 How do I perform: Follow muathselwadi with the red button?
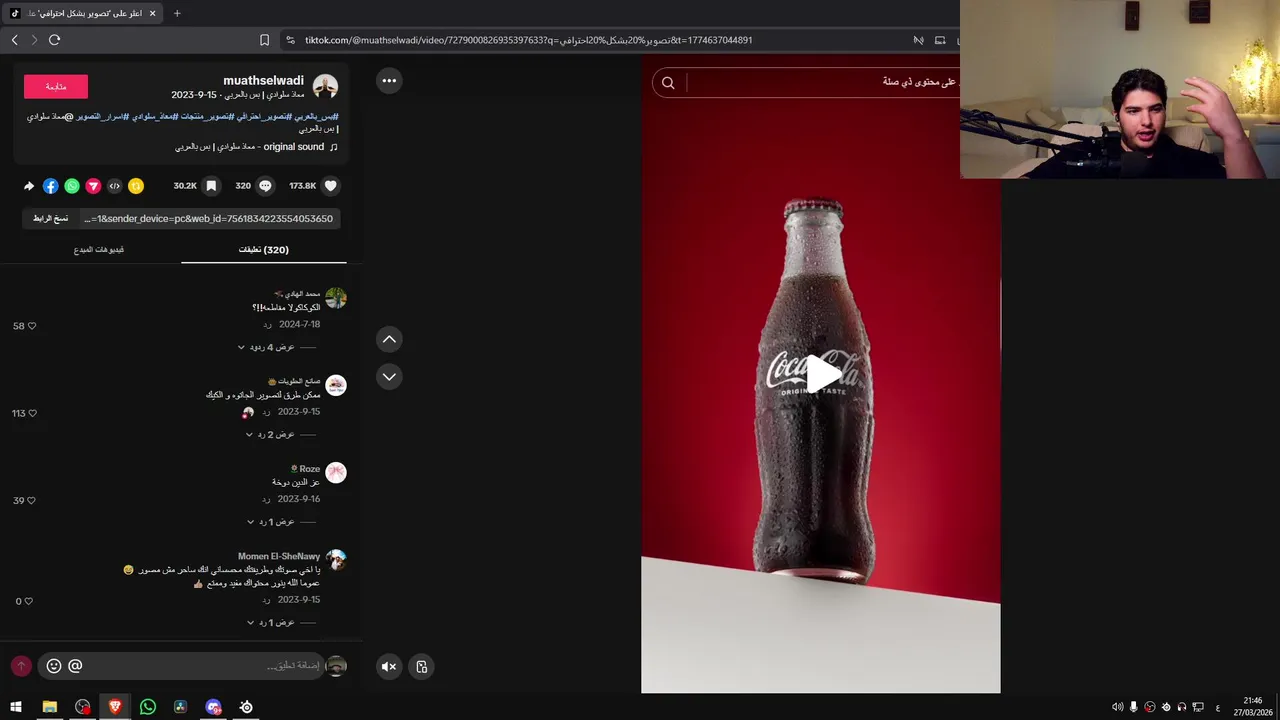(56, 86)
